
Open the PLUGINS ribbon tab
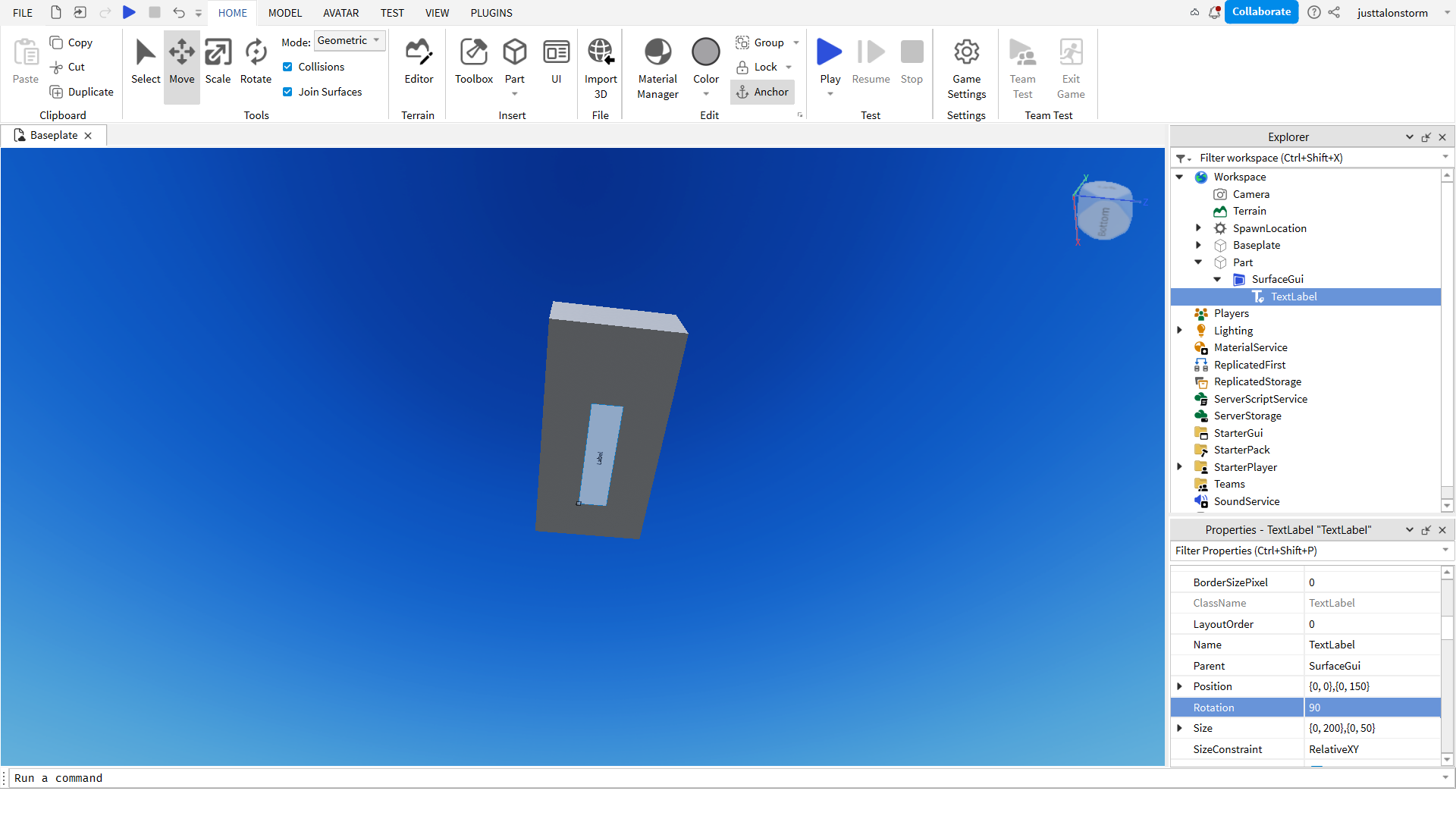491,13
